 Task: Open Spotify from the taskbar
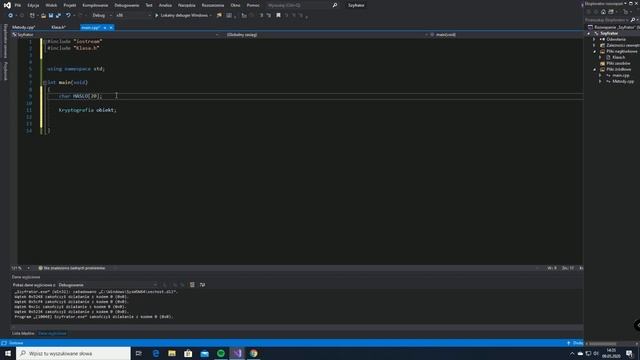point(221,353)
